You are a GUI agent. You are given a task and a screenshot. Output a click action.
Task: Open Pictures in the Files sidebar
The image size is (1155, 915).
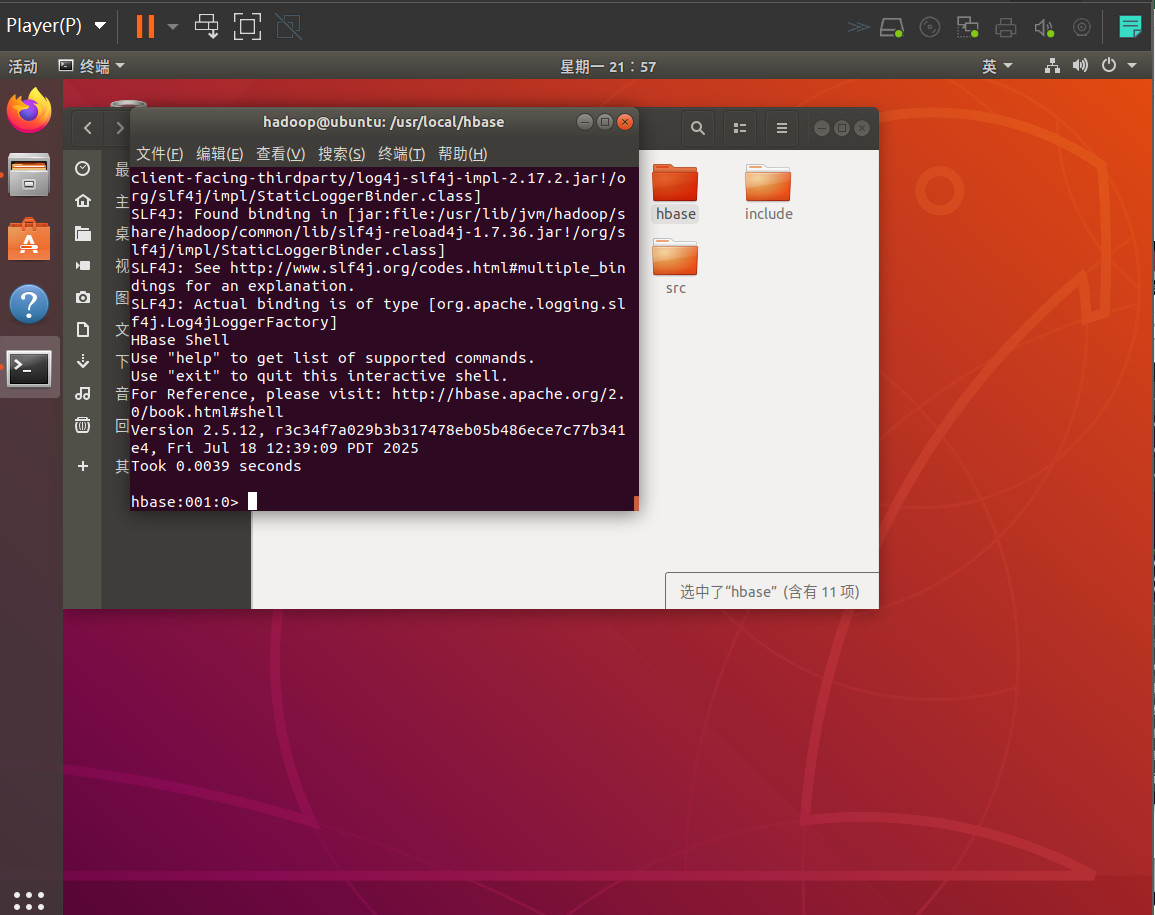point(82,297)
